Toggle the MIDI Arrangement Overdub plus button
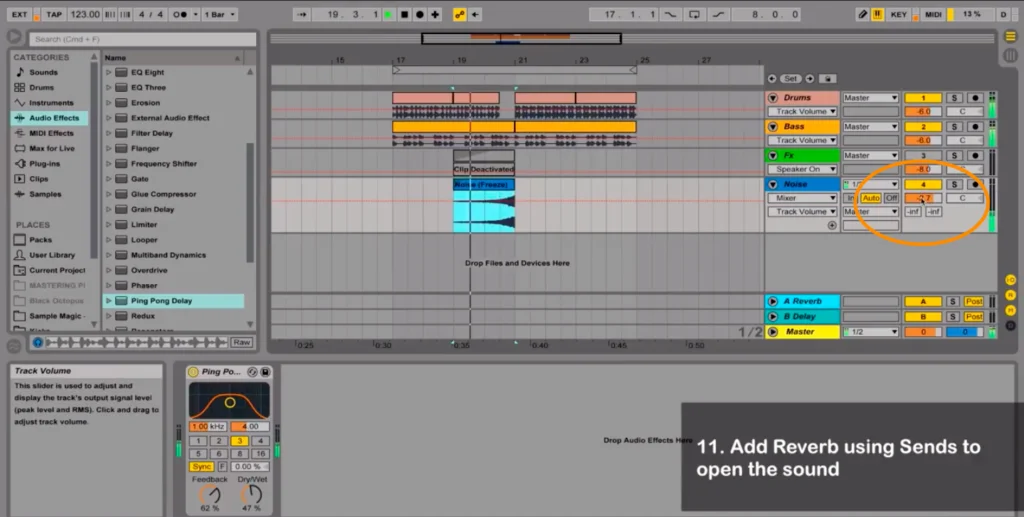Screen dimensions: 1024x517 point(435,14)
